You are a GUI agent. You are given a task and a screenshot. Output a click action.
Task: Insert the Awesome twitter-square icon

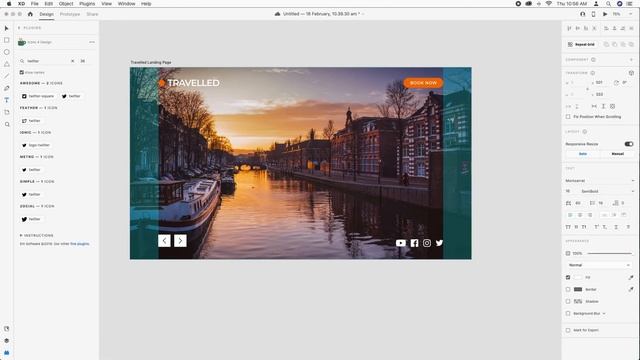coord(38,96)
